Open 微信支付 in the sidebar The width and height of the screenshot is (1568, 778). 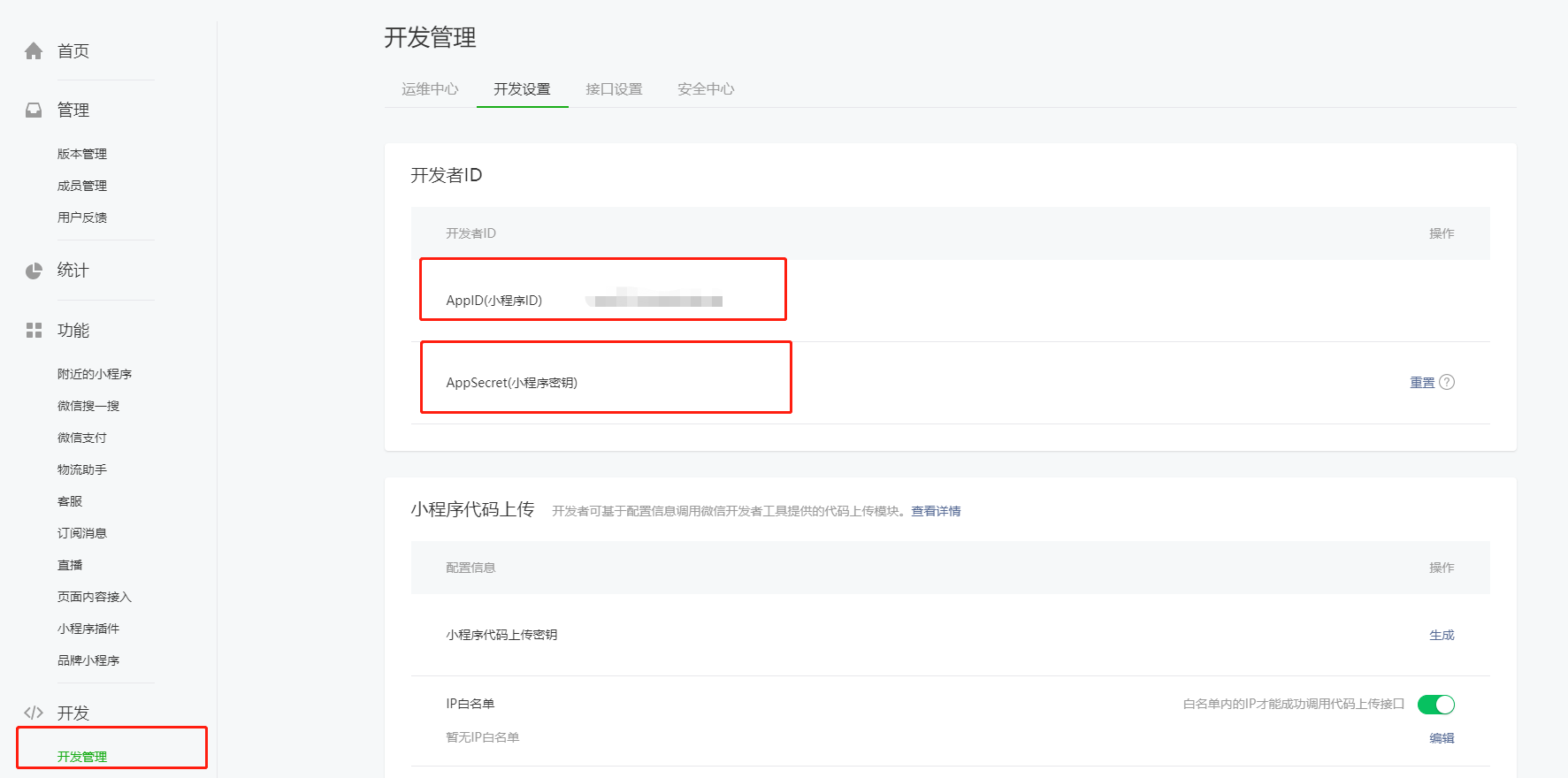[82, 438]
